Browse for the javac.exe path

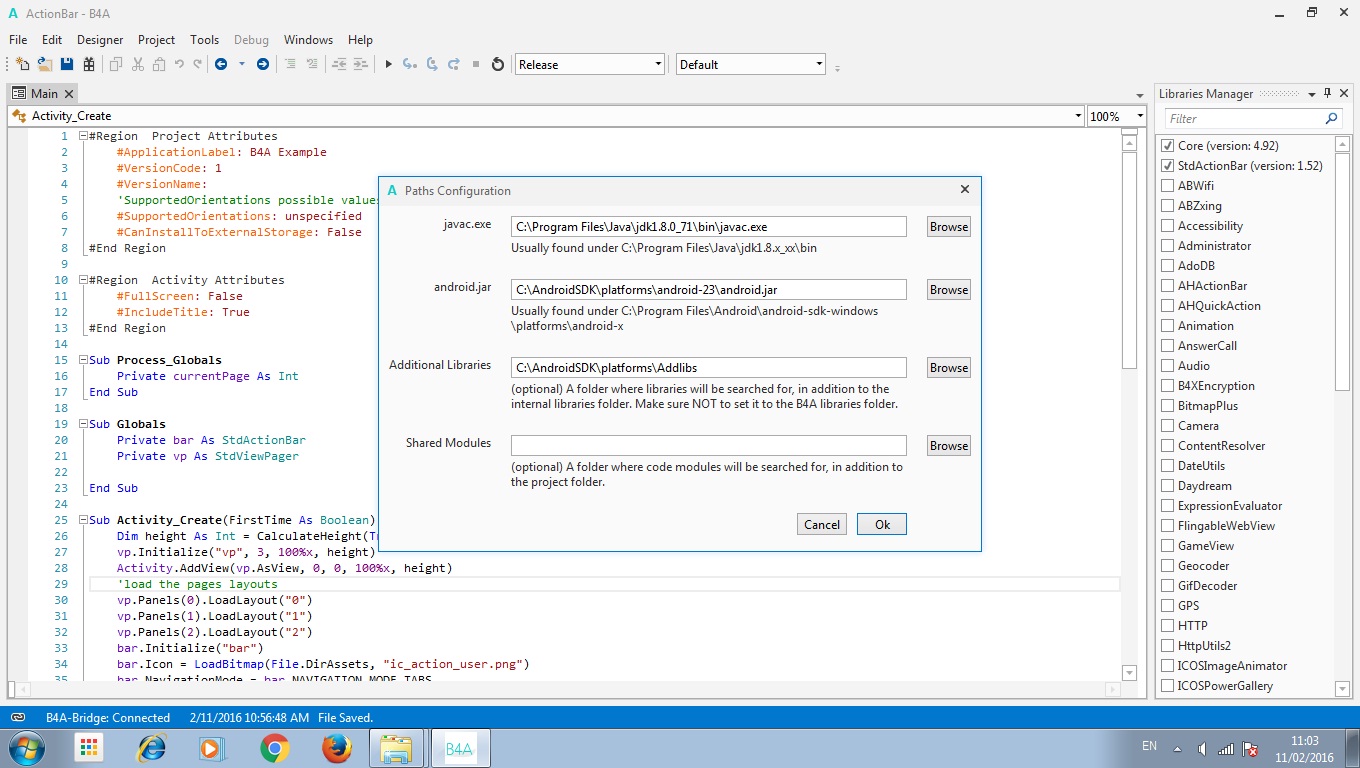948,227
